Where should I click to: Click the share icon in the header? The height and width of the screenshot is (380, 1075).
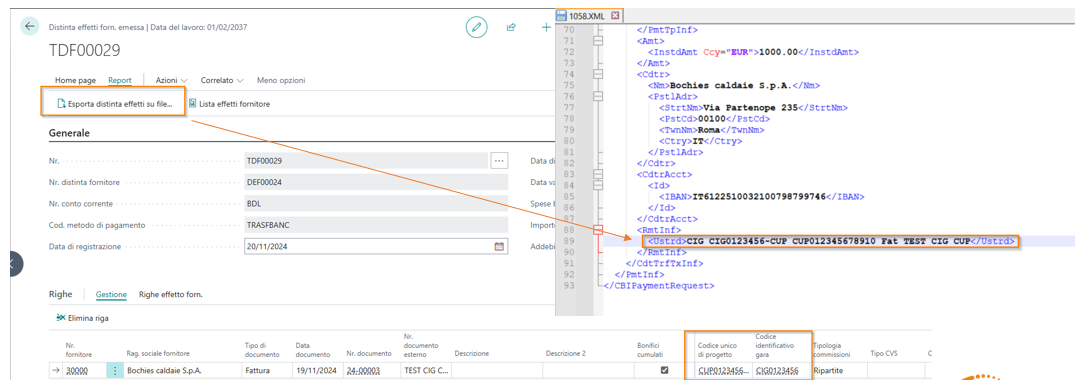(x=511, y=27)
